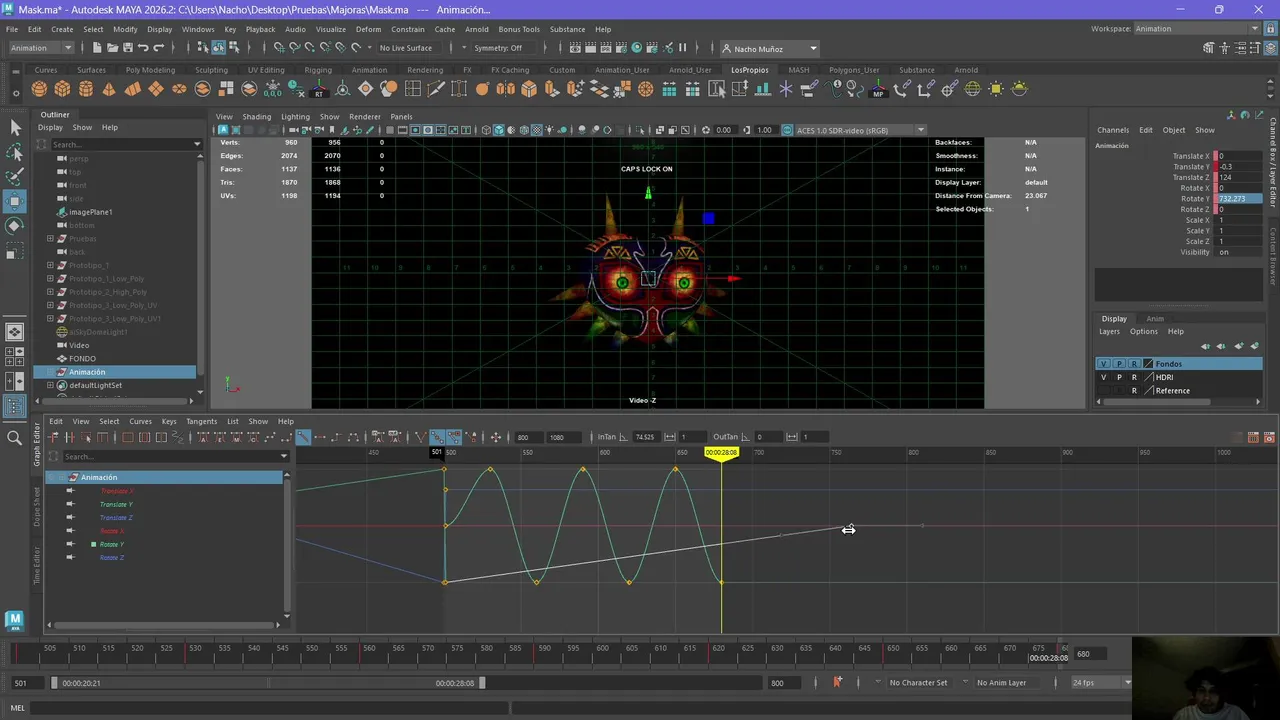Click the asterisk-shaped shelf icon
This screenshot has width=1280, height=720.
tap(785, 89)
